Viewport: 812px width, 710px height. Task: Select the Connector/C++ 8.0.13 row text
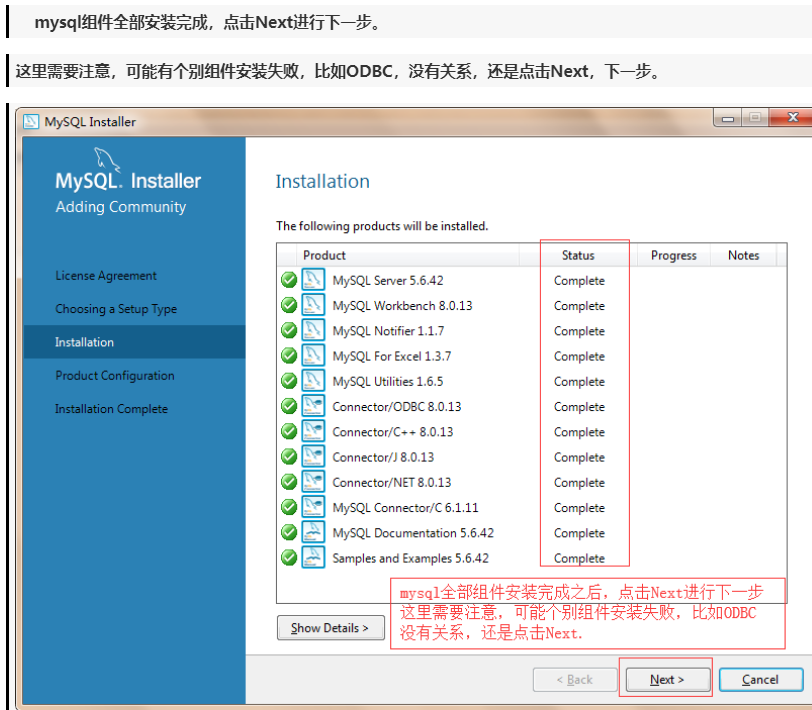coord(393,432)
